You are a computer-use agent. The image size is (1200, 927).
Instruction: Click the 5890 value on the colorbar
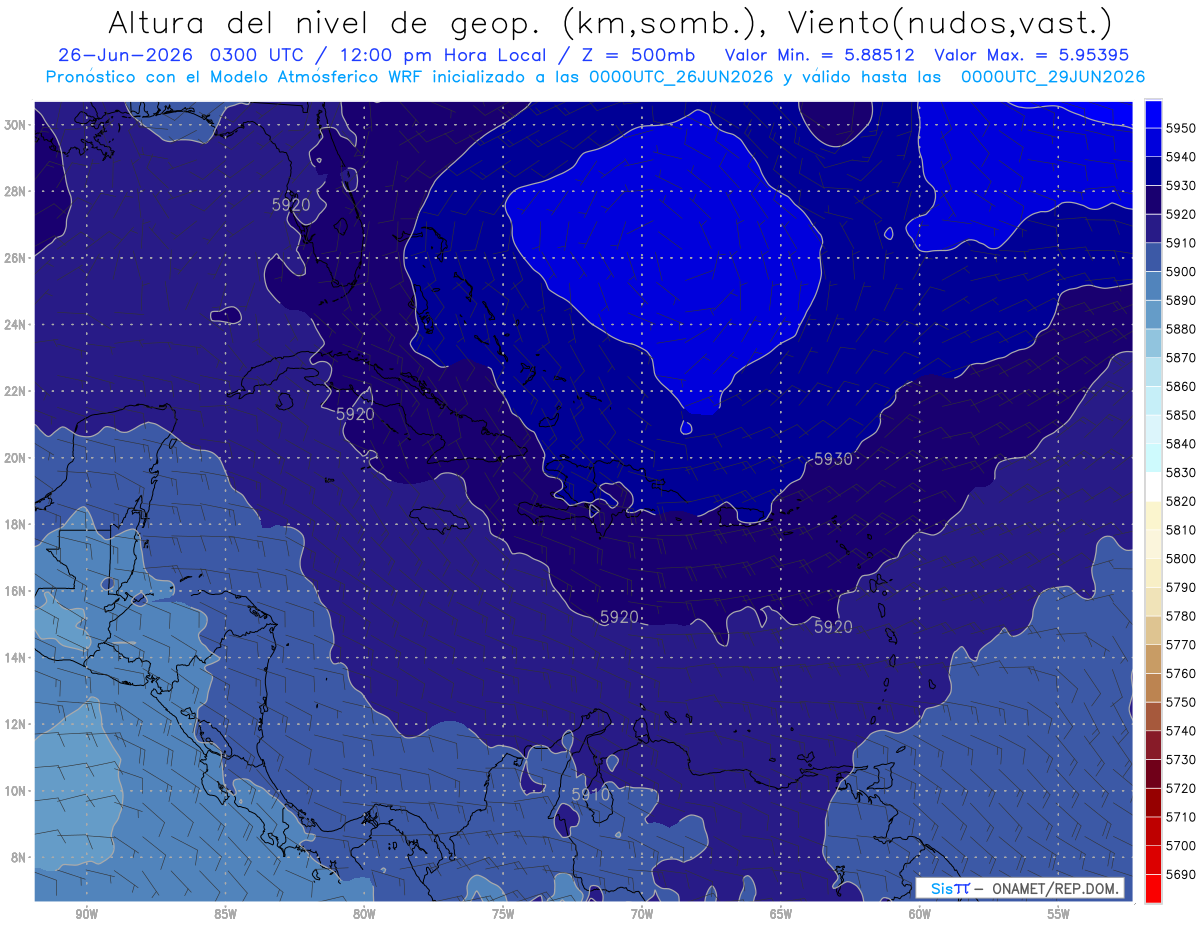pos(1181,300)
